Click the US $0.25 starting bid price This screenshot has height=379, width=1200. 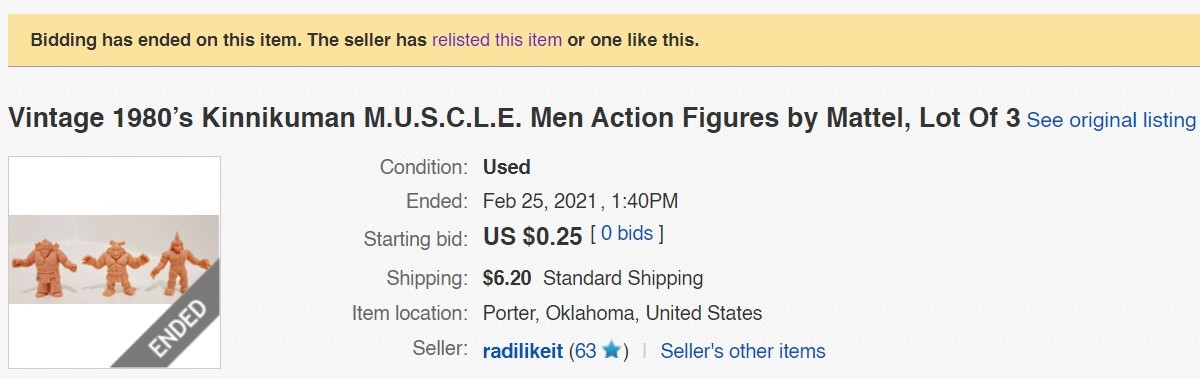click(532, 238)
